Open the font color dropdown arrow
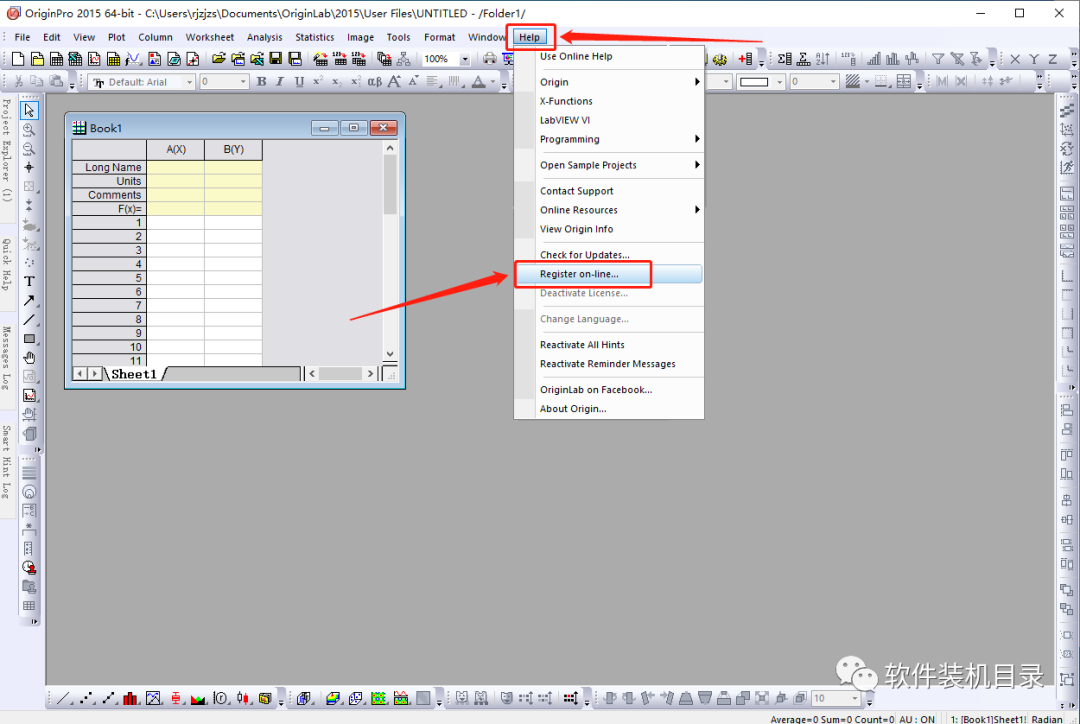 click(492, 82)
